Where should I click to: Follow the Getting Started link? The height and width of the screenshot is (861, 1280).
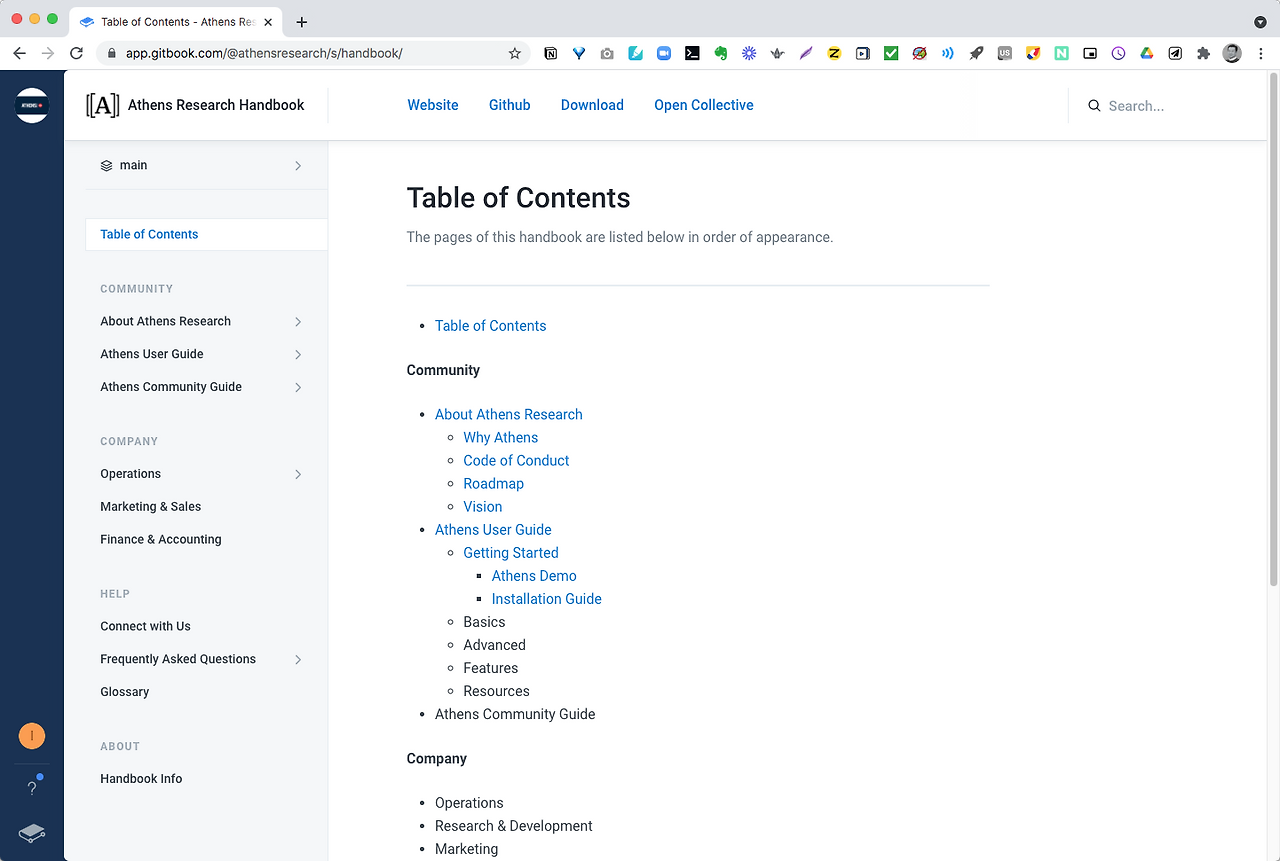coord(511,552)
